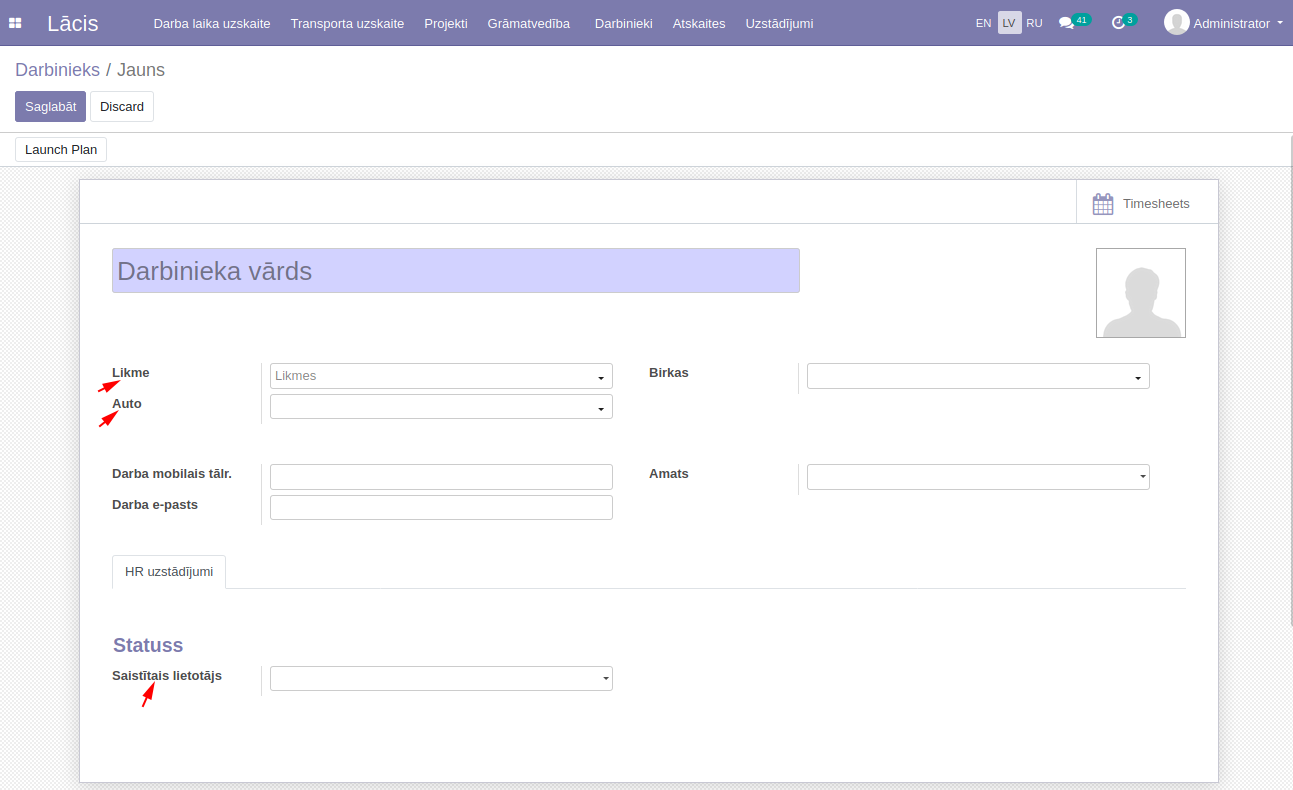Expand the Likme dropdown
Screen dimensions: 1293x790
click(600, 377)
